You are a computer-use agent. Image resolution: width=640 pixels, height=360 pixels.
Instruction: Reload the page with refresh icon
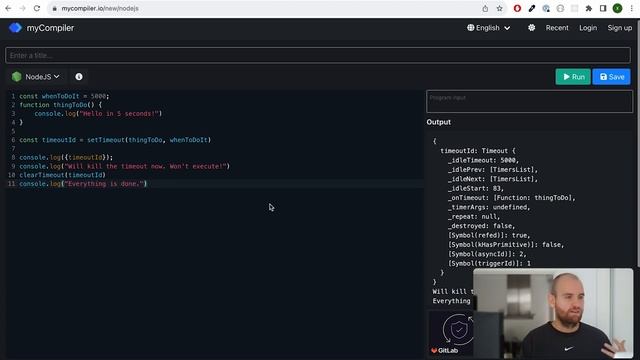(x=37, y=8)
